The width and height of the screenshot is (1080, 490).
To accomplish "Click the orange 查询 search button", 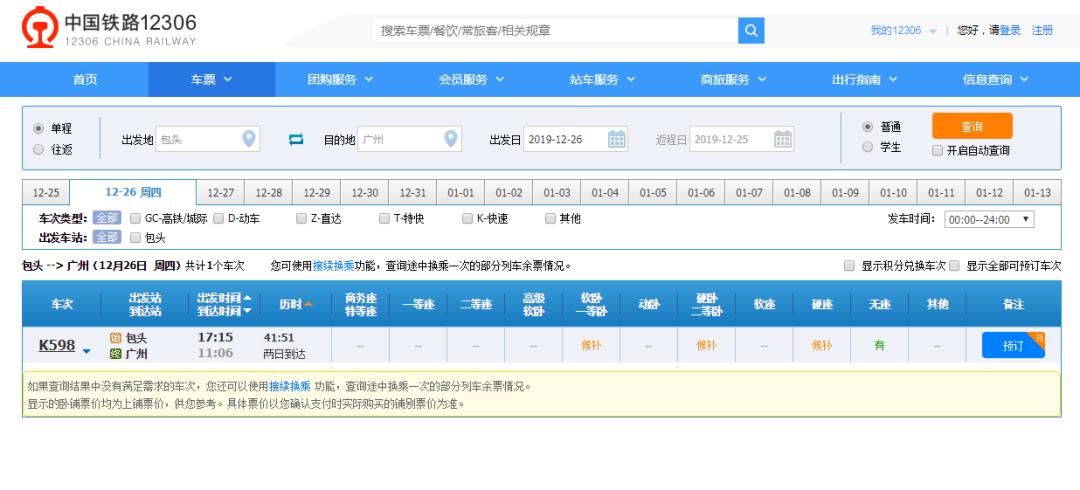I will tap(972, 127).
